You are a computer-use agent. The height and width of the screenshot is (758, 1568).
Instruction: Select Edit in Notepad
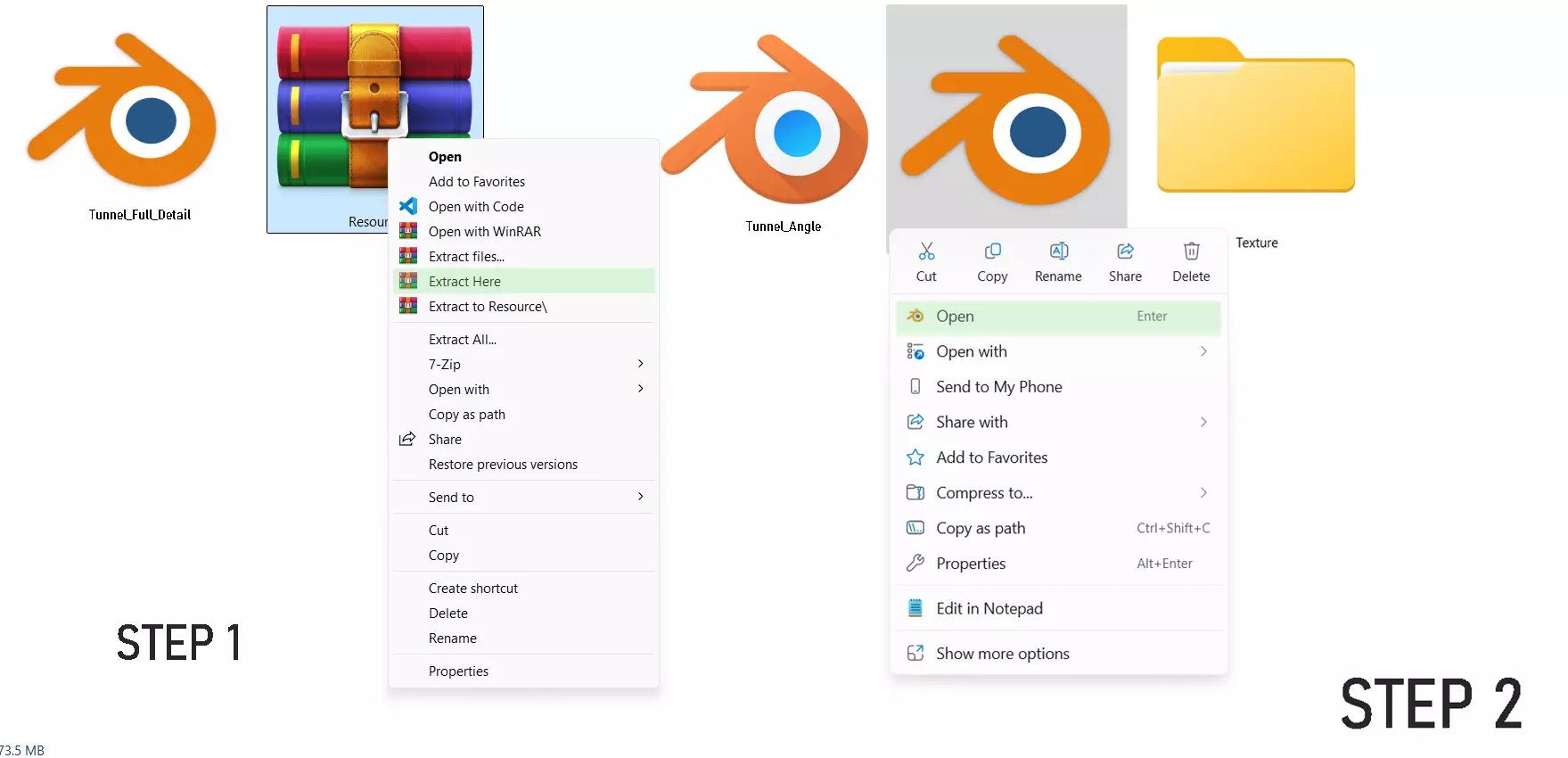[1058, 608]
